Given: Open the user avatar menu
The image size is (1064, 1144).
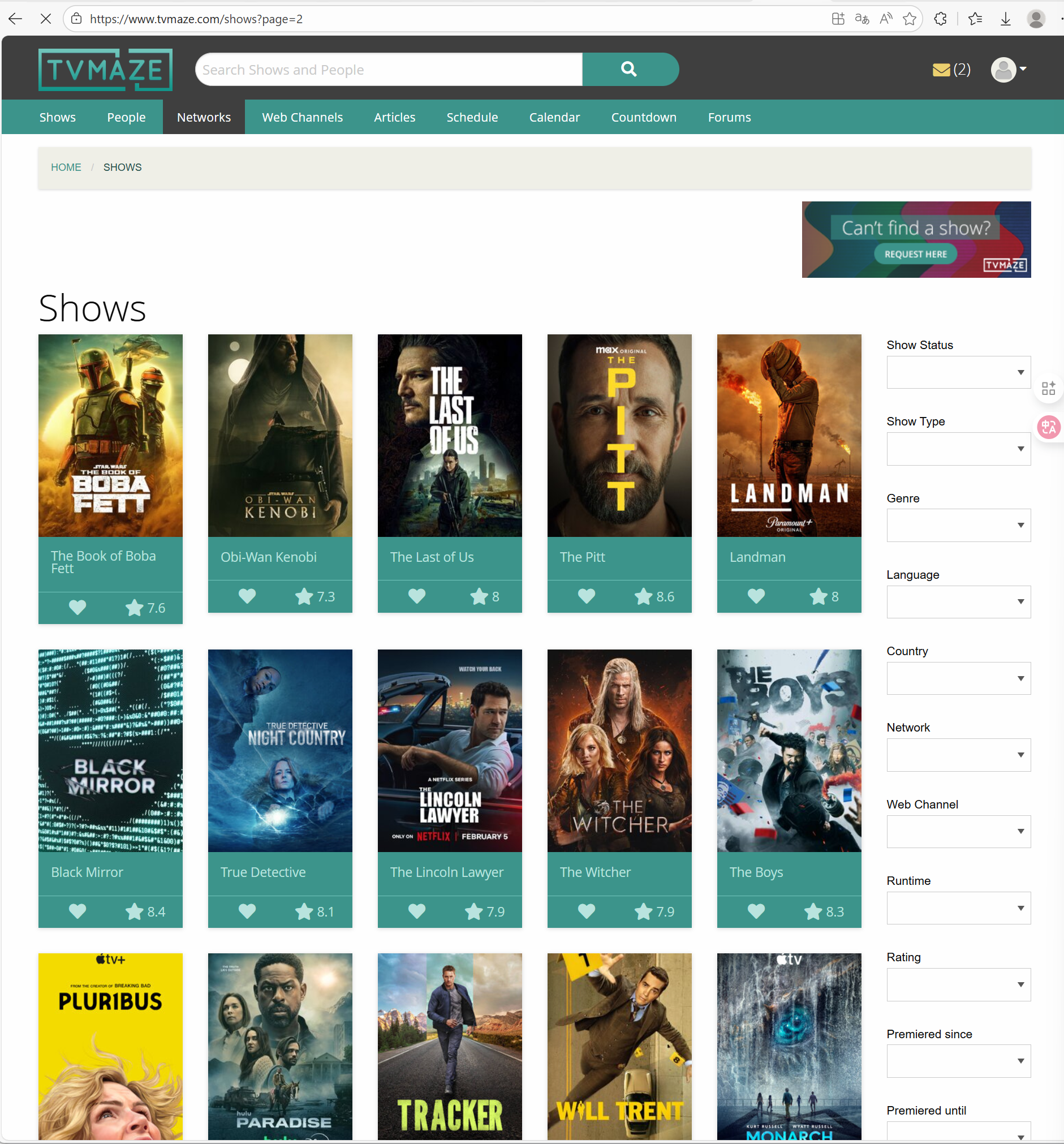Looking at the screenshot, I should tap(1008, 70).
